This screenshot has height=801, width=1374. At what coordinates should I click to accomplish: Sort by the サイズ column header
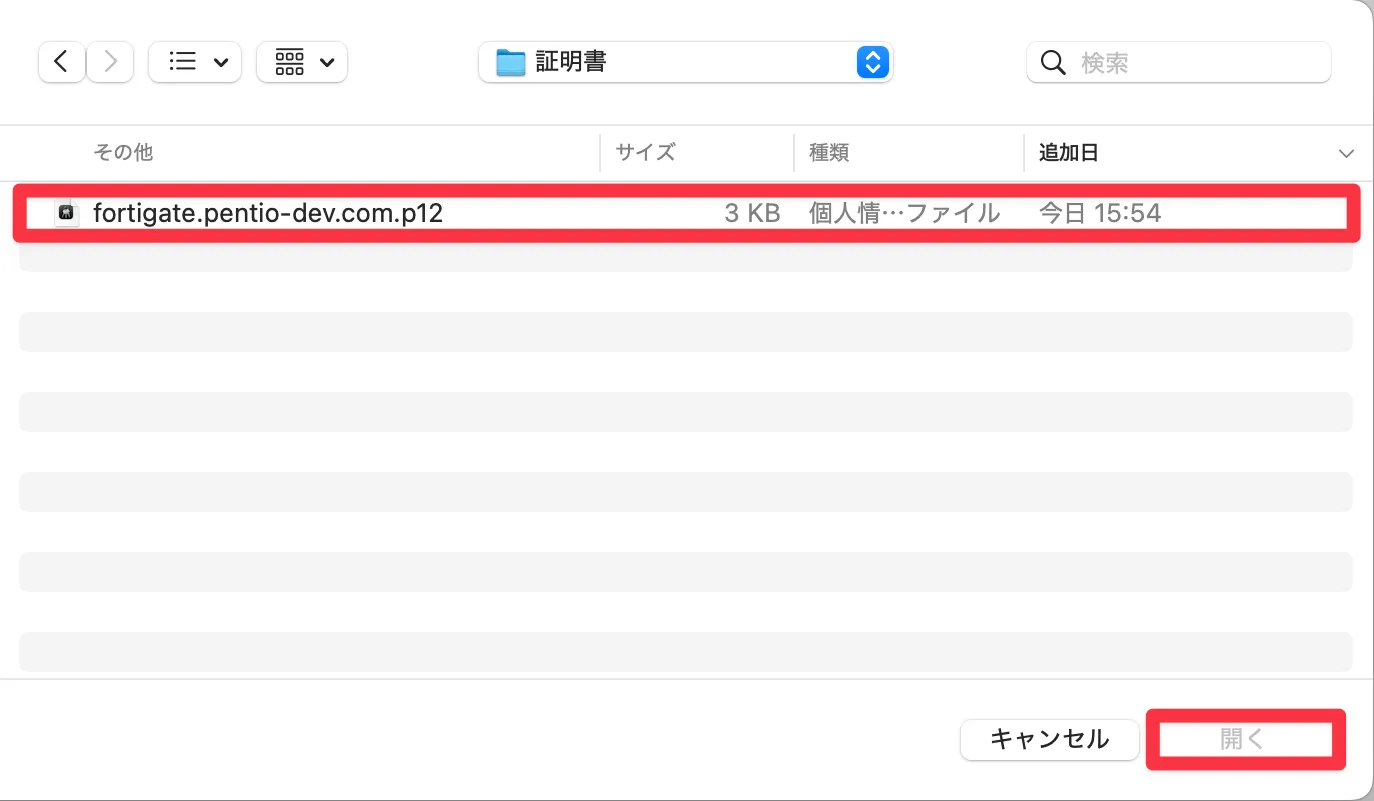645,153
